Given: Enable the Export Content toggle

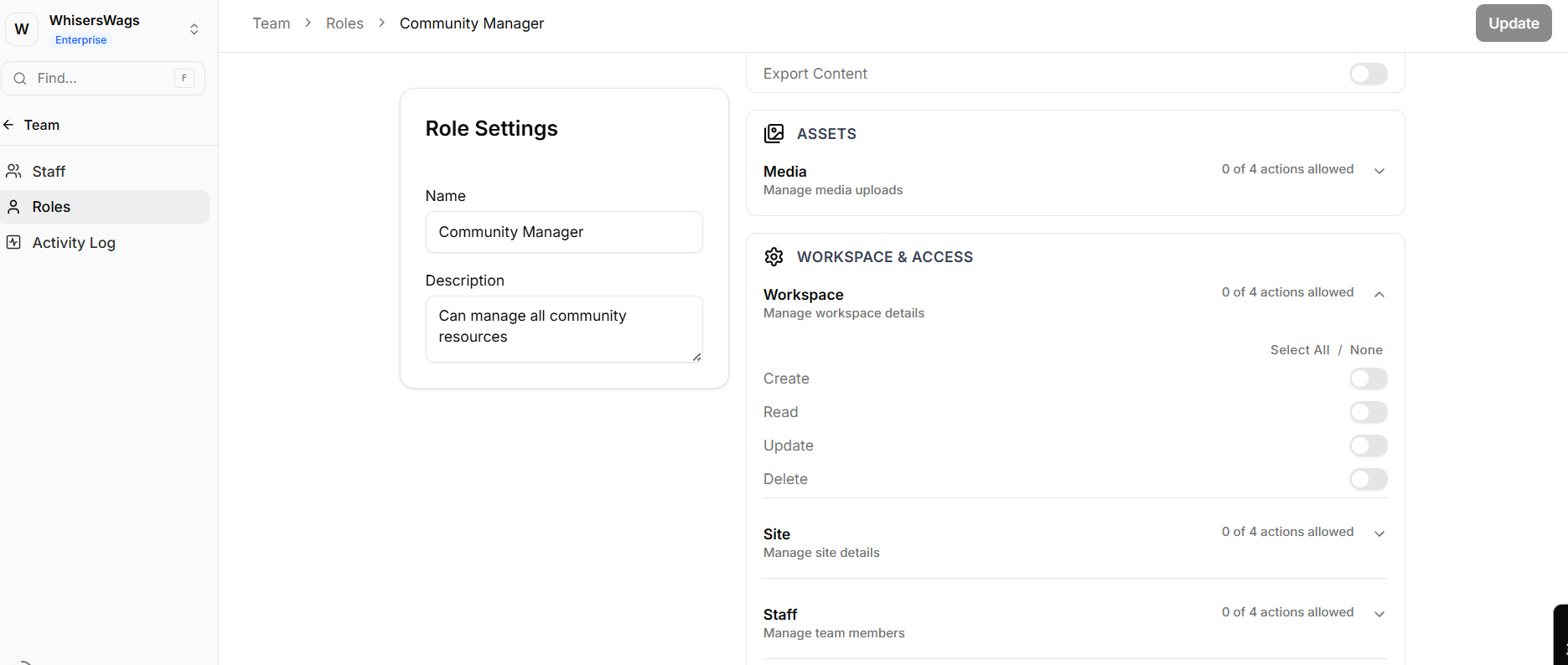Looking at the screenshot, I should tap(1368, 74).
